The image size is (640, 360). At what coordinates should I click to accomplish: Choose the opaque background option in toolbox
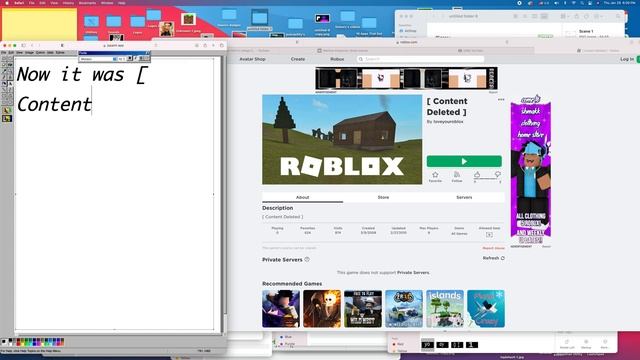tap(7, 110)
